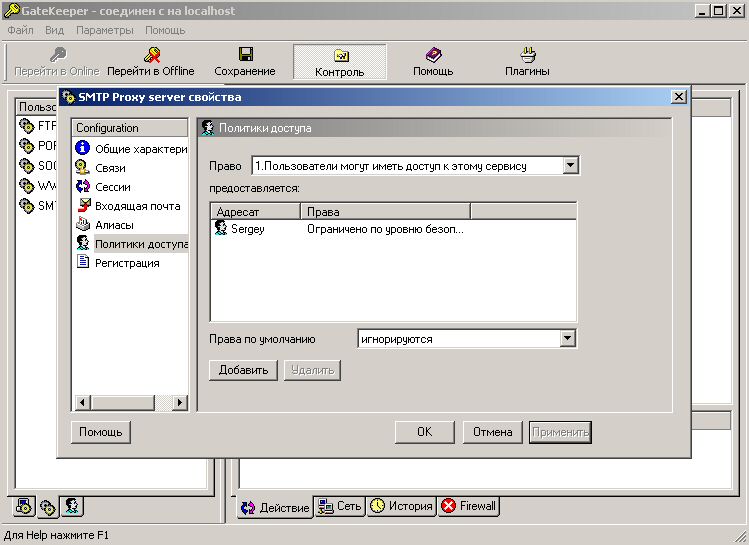
Task: Click the Configuration list header
Action: [130, 128]
